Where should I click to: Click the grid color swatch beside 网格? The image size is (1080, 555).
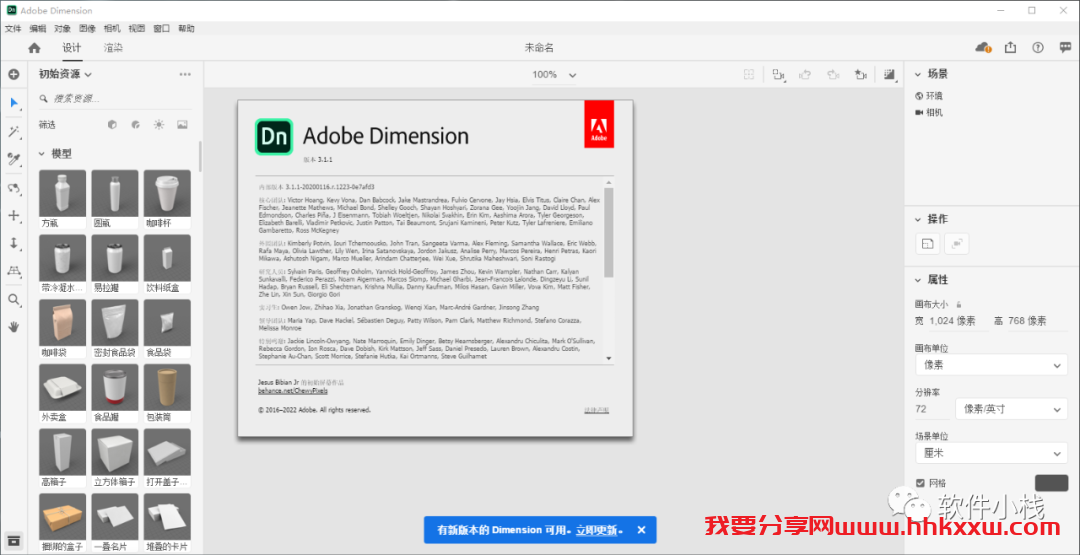click(1051, 483)
